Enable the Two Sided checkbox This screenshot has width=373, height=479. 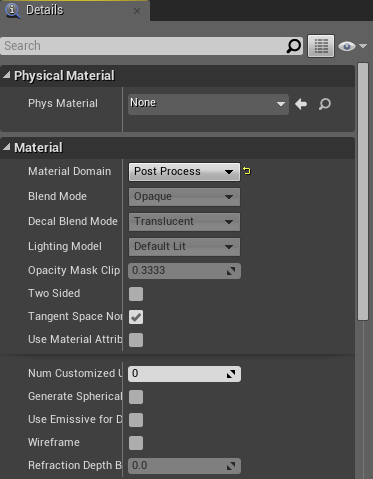pos(136,294)
